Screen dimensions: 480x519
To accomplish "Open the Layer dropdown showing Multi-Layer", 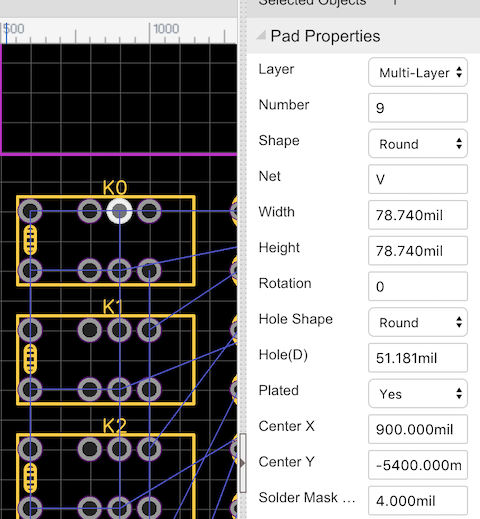I will (418, 72).
